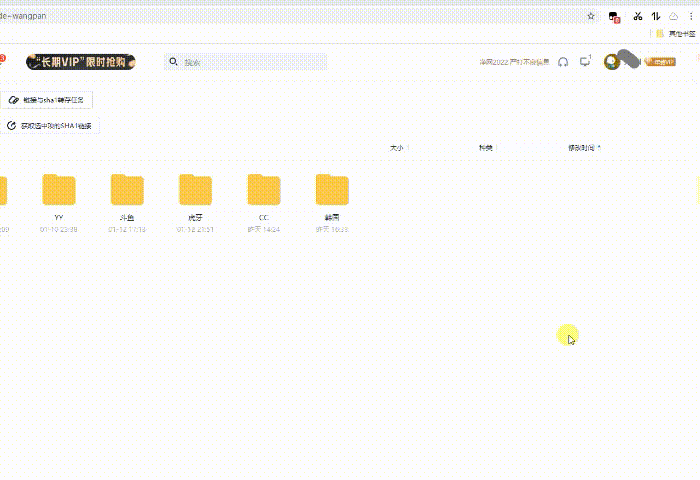Open the YY folder
Viewport: 700px width, 480px height.
(59, 190)
